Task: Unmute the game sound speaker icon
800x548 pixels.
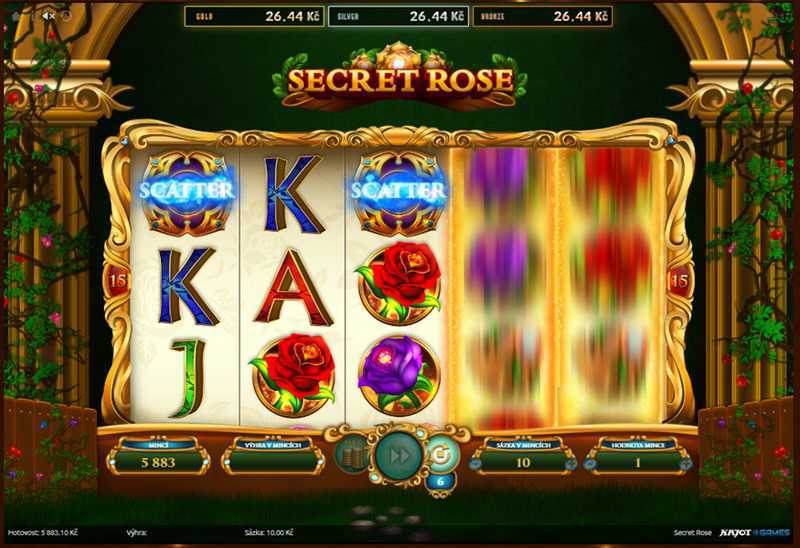Action: coord(48,16)
